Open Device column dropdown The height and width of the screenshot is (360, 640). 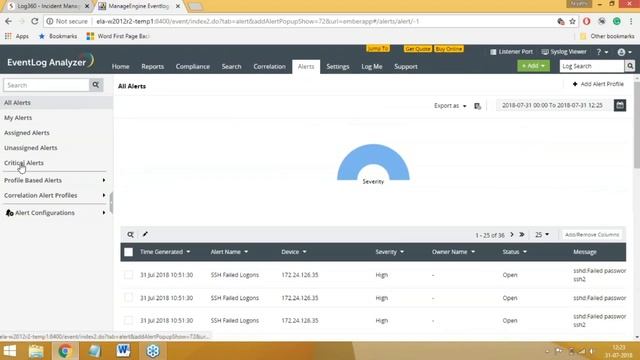pyautogui.click(x=304, y=252)
